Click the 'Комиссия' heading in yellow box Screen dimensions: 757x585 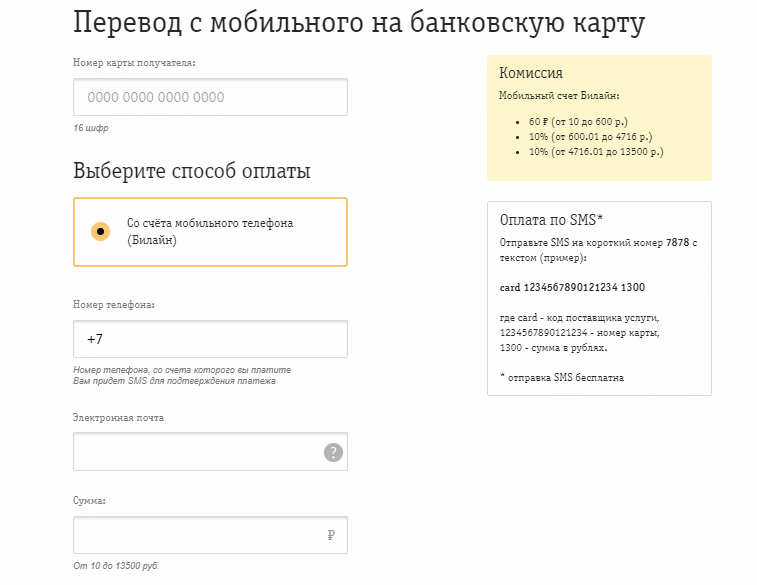[x=531, y=73]
